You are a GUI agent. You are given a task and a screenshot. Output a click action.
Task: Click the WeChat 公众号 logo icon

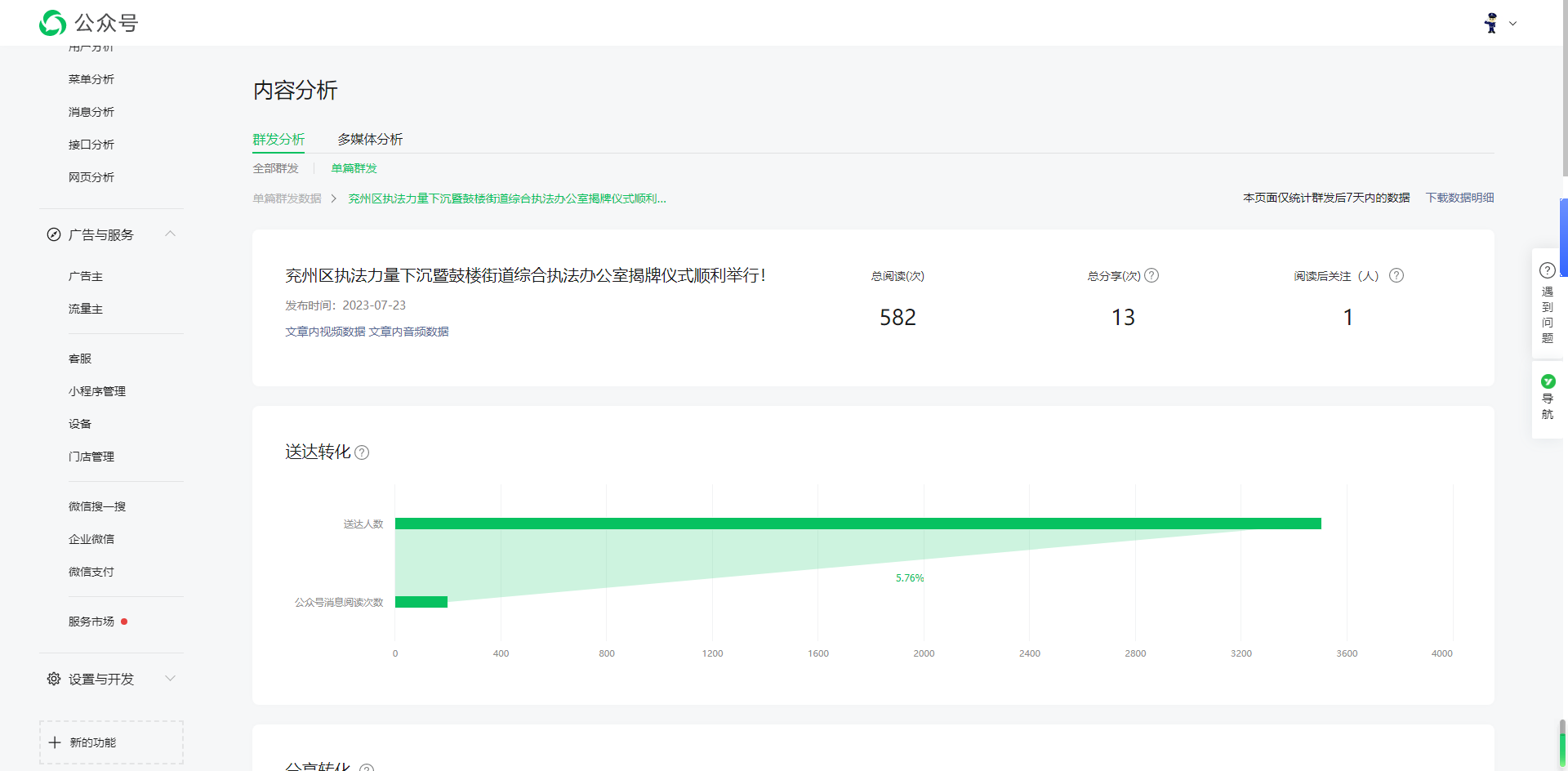pos(53,23)
